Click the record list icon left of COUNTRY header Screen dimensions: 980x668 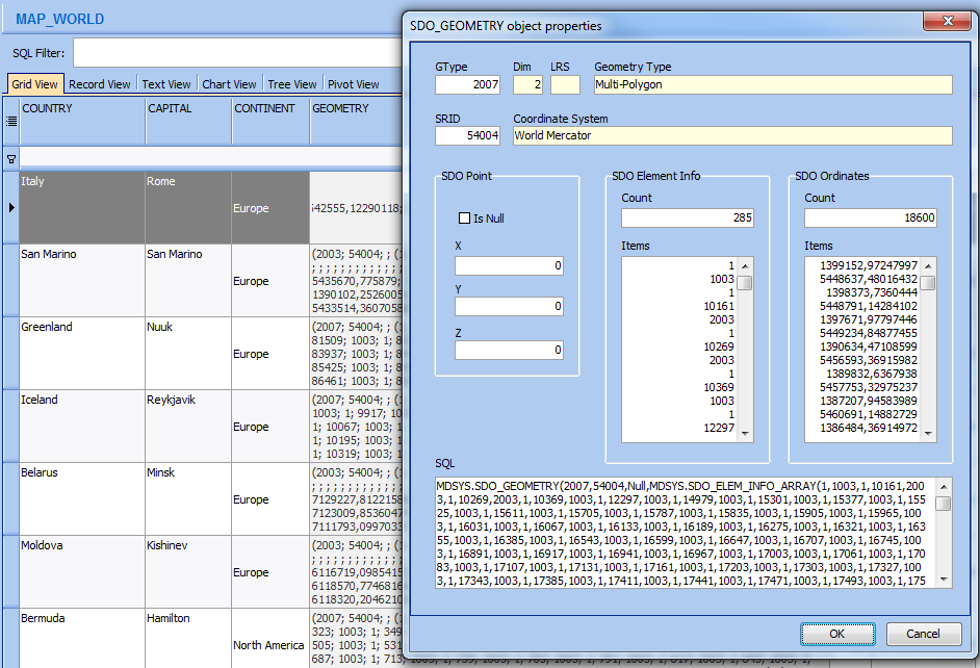(x=11, y=122)
